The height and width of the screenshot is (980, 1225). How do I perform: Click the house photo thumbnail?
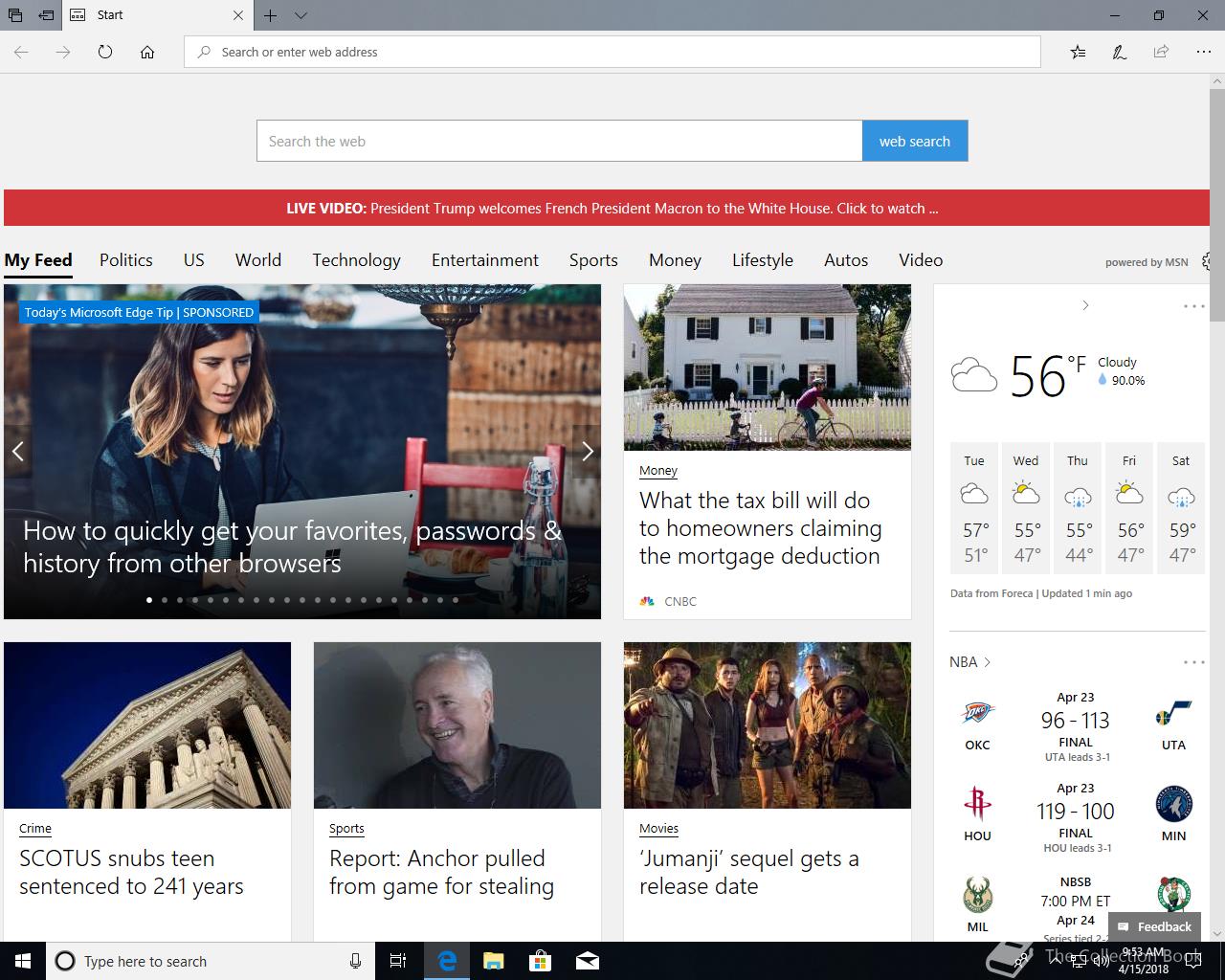click(x=768, y=367)
